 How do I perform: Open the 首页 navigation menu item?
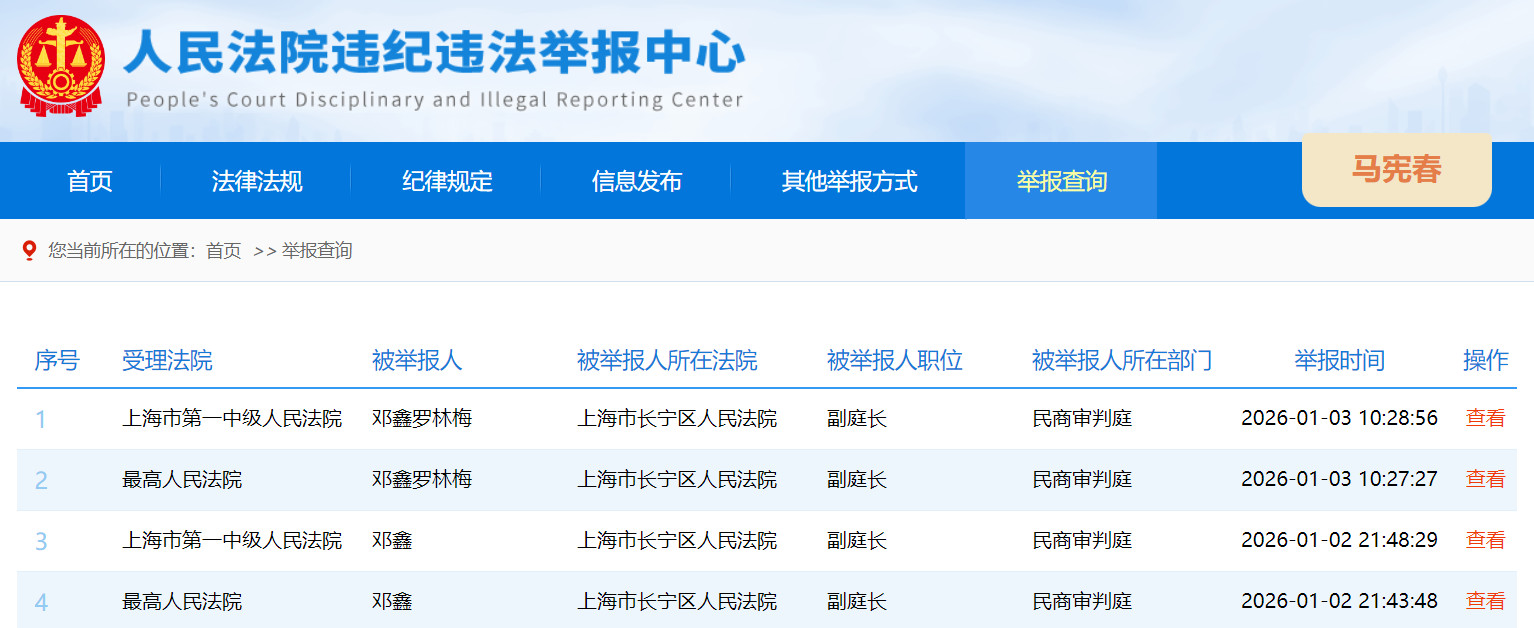[x=89, y=180]
